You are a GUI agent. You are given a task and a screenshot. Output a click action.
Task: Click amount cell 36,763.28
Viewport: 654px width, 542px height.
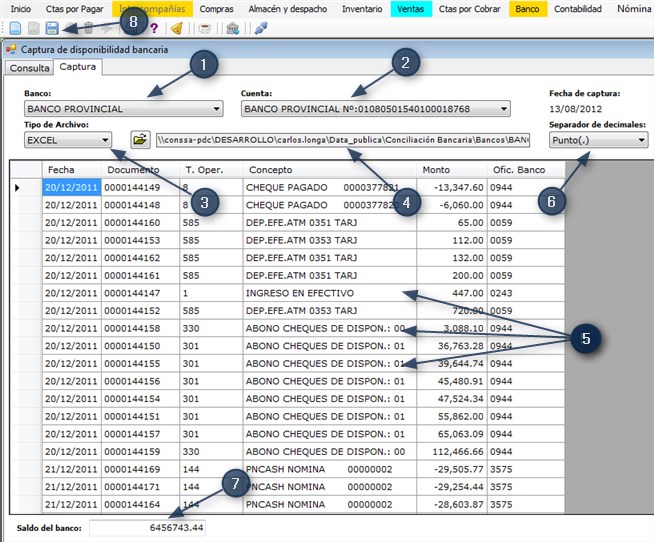click(452, 346)
